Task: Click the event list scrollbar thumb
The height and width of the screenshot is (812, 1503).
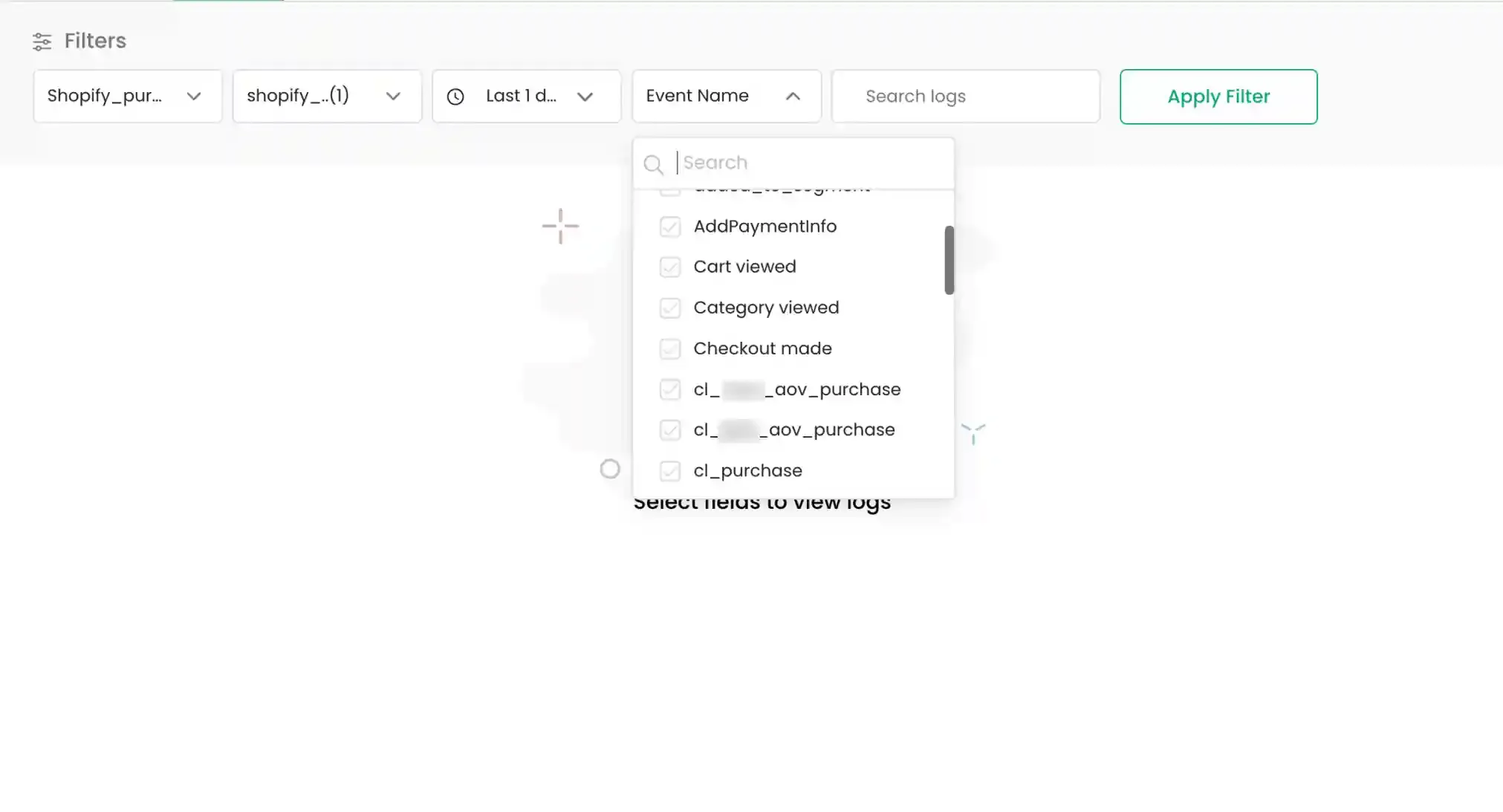Action: (x=949, y=260)
